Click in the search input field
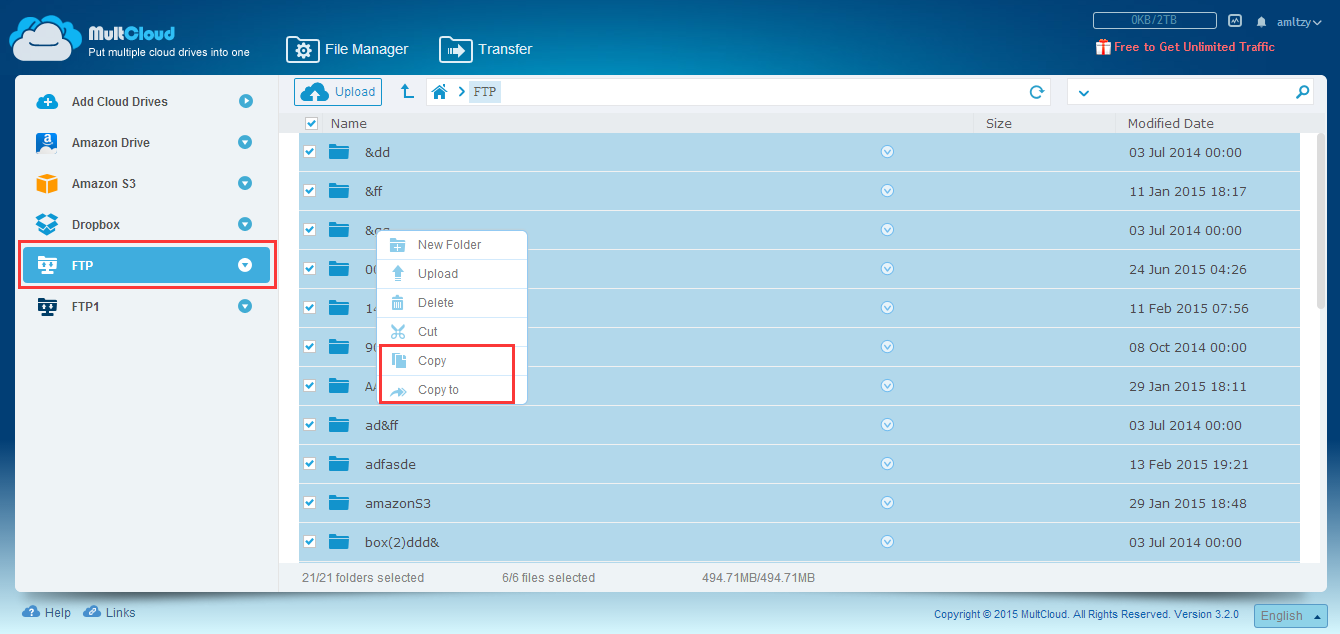The width and height of the screenshot is (1340, 634). tap(1192, 92)
